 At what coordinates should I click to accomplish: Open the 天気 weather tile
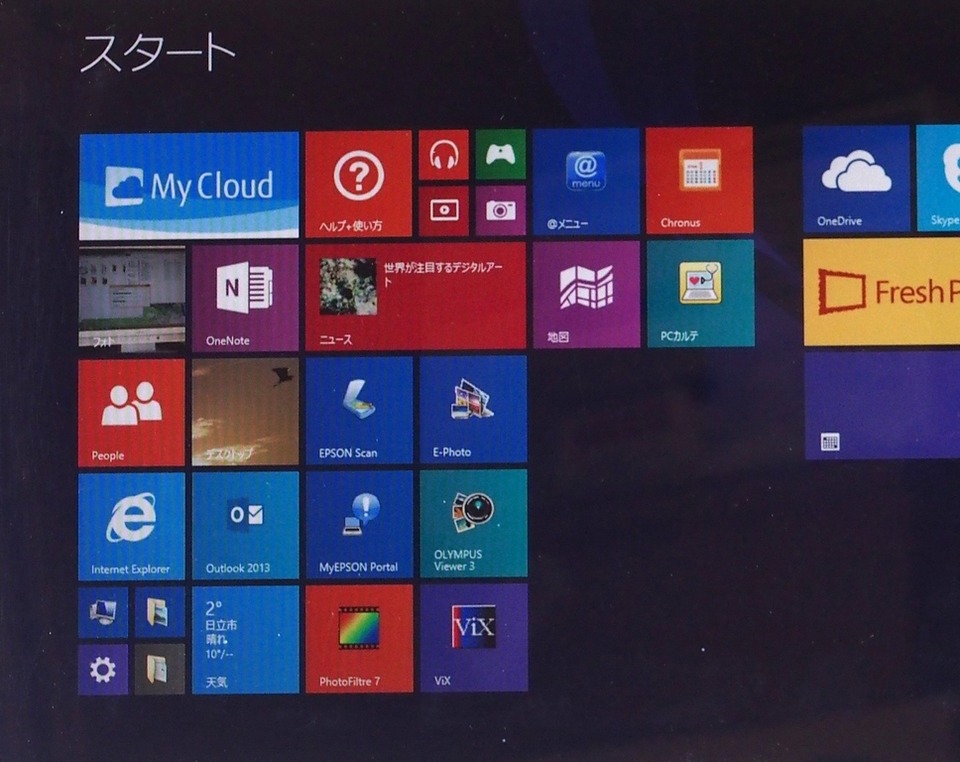pyautogui.click(x=246, y=640)
